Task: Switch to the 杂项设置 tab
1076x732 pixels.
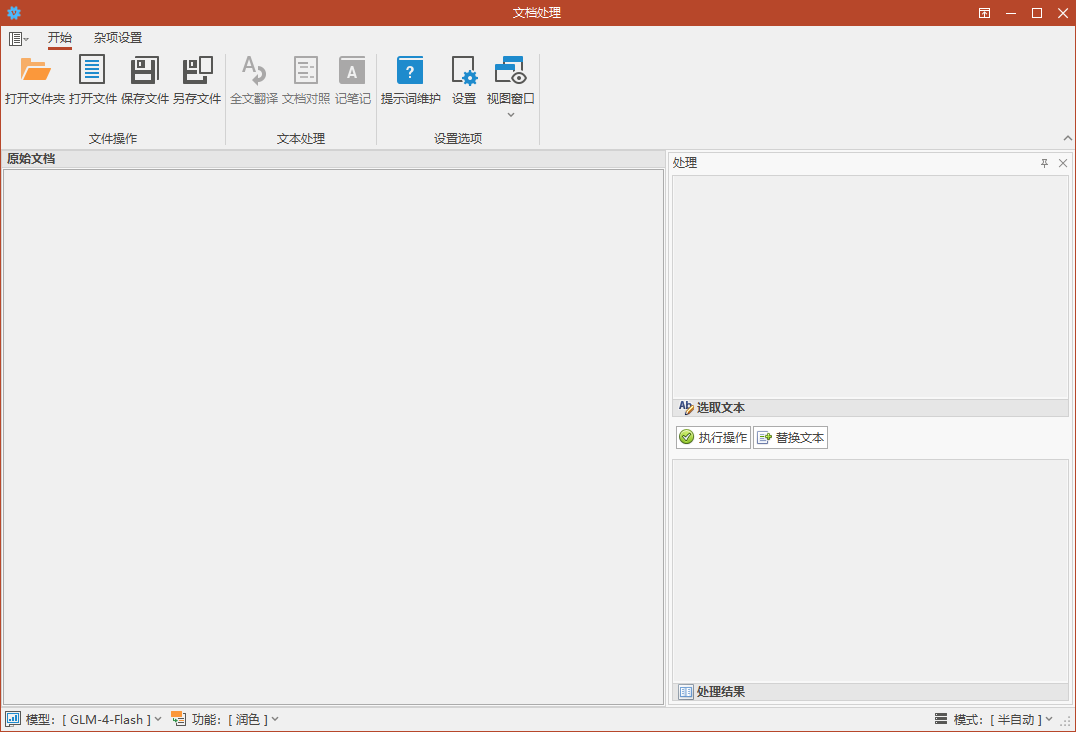Action: 118,38
